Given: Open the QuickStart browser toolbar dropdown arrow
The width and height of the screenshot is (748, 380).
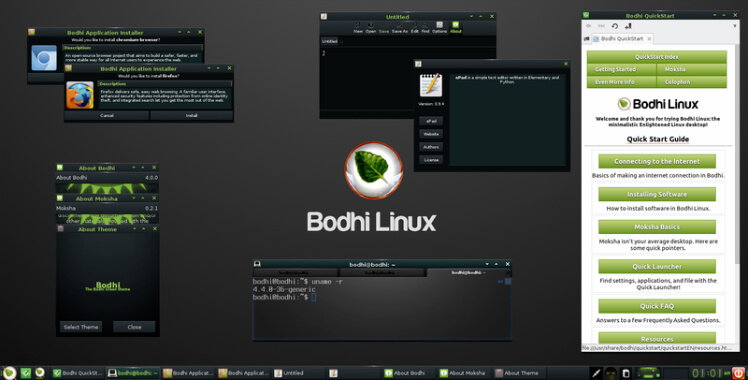Looking at the screenshot, I should 734,26.
